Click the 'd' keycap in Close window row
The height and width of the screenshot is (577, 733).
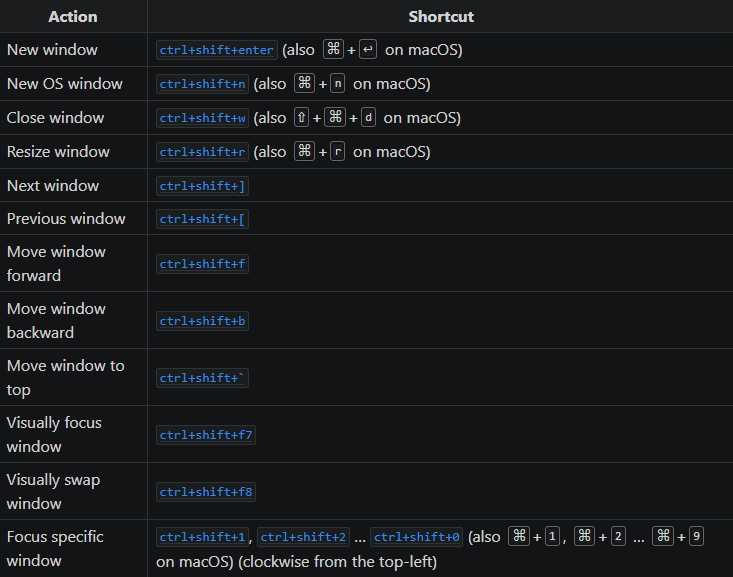368,118
